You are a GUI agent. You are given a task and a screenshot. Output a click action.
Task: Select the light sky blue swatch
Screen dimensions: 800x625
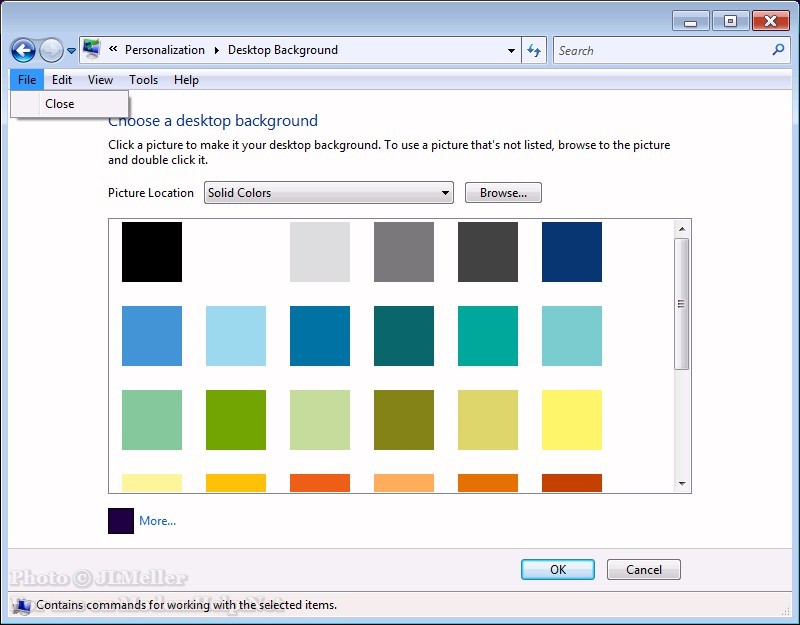(x=236, y=336)
